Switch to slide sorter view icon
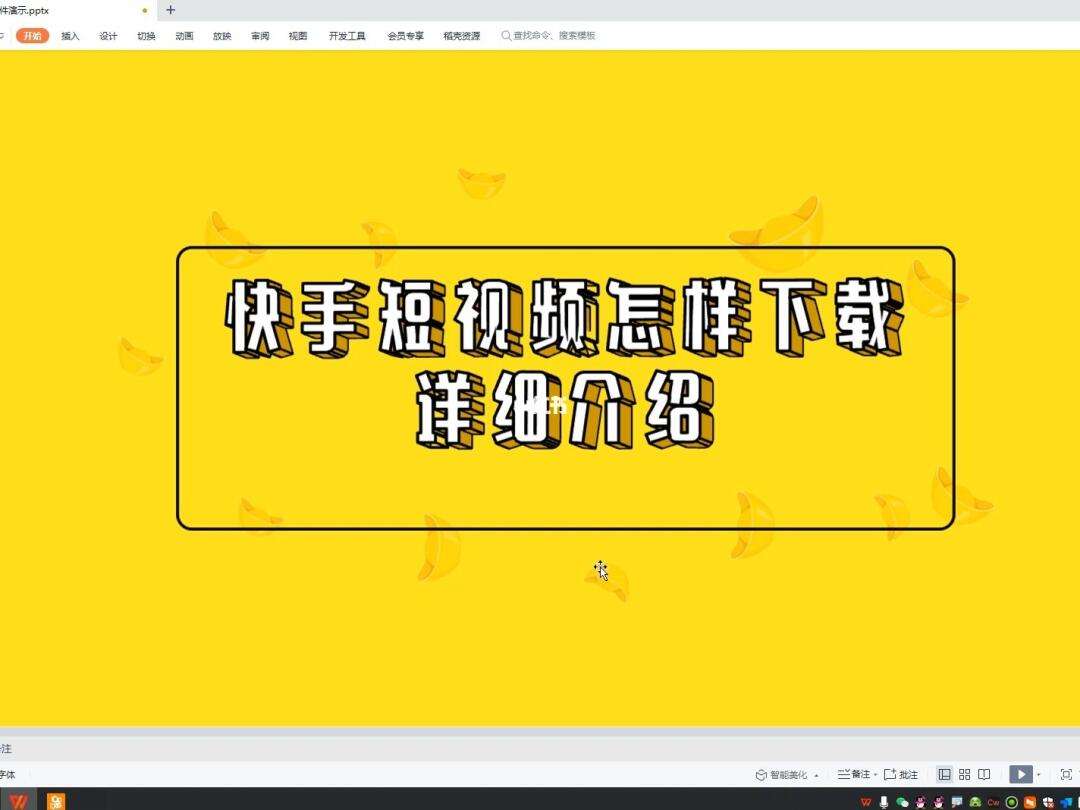Image resolution: width=1080 pixels, height=810 pixels. 964,774
